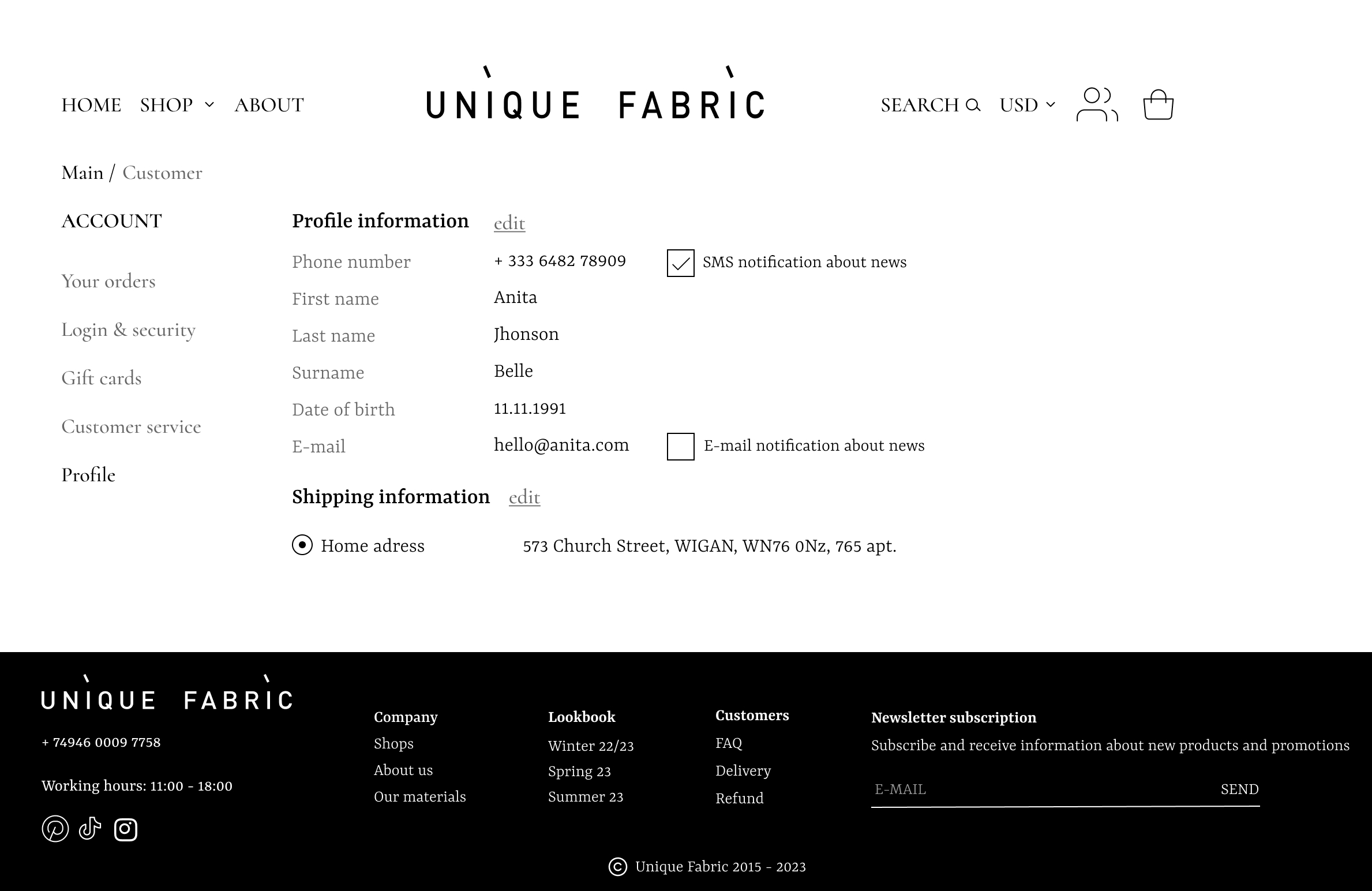Expand the SHOP menu chevron
1372x891 pixels.
coord(209,105)
